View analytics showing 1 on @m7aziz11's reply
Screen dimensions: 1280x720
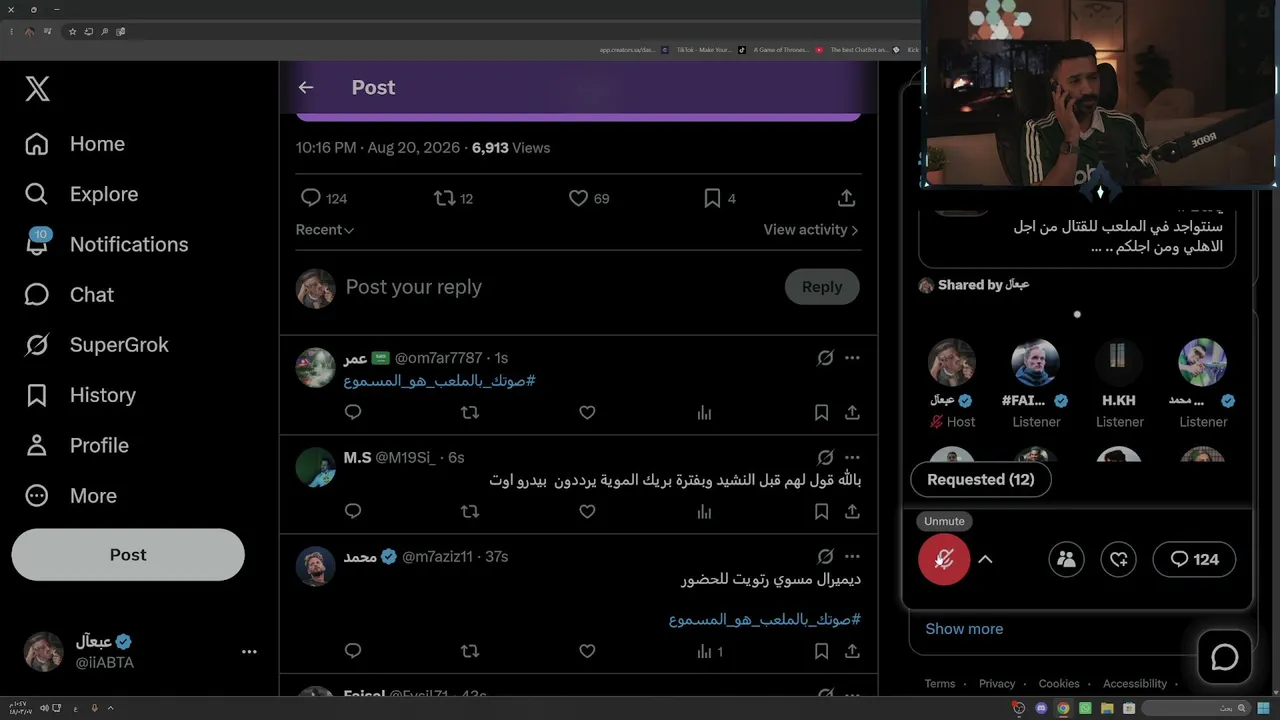(x=709, y=651)
